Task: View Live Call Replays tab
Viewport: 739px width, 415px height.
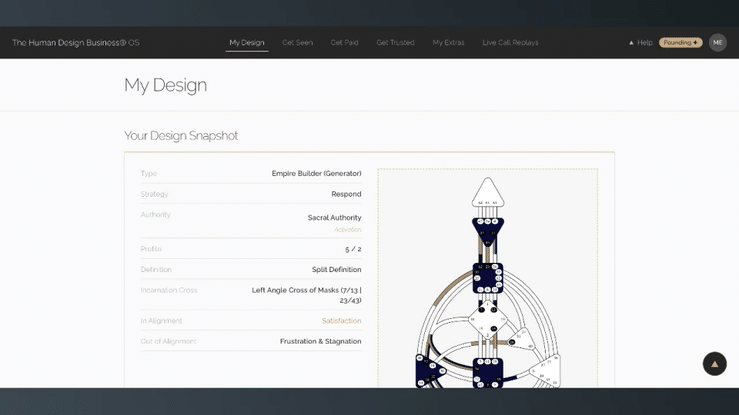Action: (510, 42)
